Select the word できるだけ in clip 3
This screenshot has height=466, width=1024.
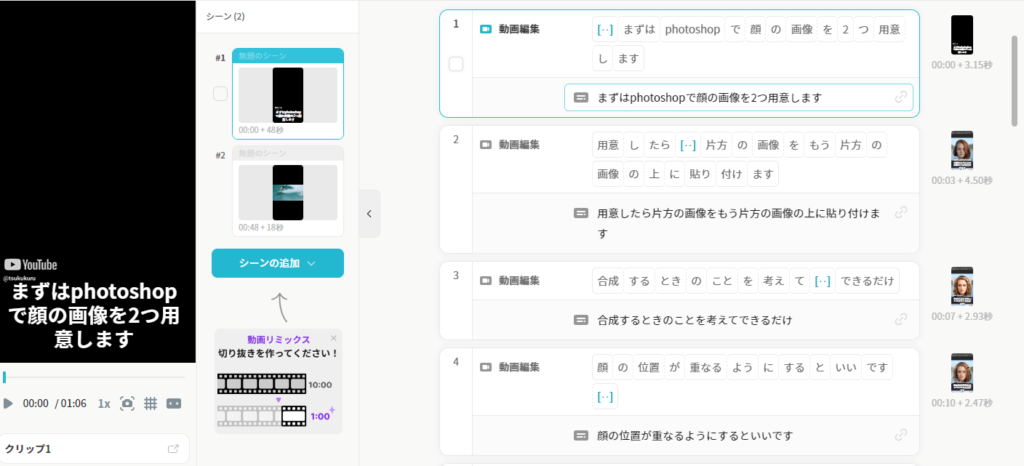867,281
